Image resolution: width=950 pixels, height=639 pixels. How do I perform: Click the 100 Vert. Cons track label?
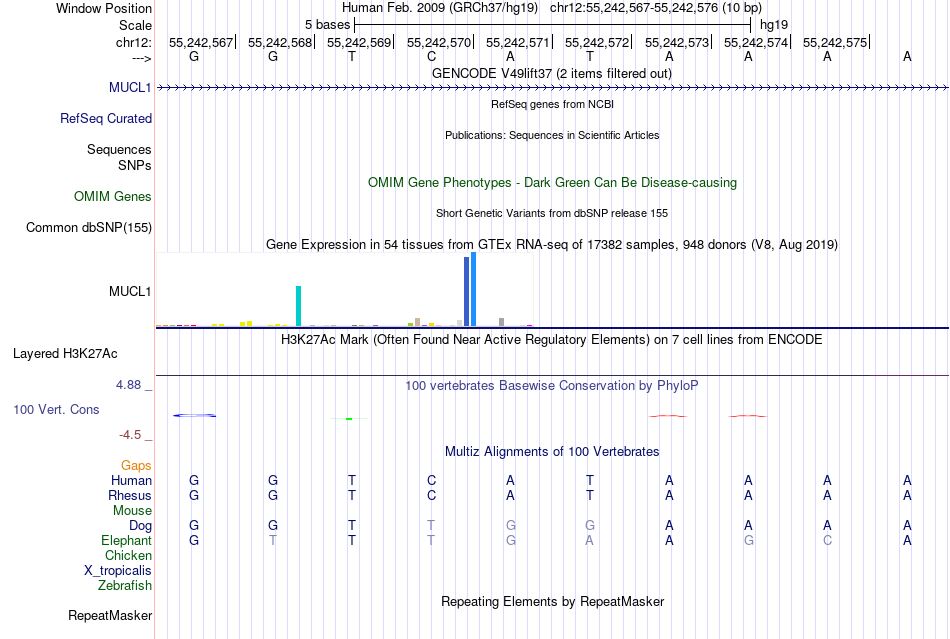(x=56, y=409)
